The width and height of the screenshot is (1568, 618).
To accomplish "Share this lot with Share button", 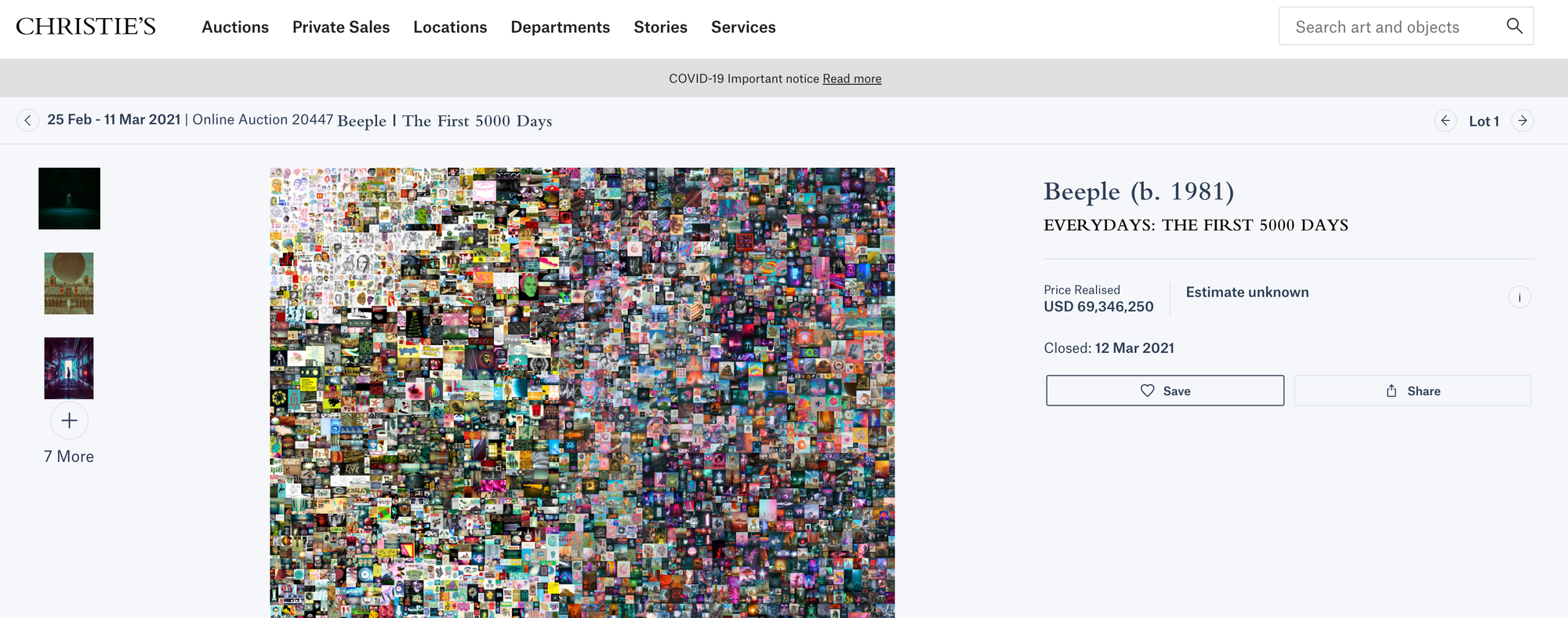I will 1412,391.
